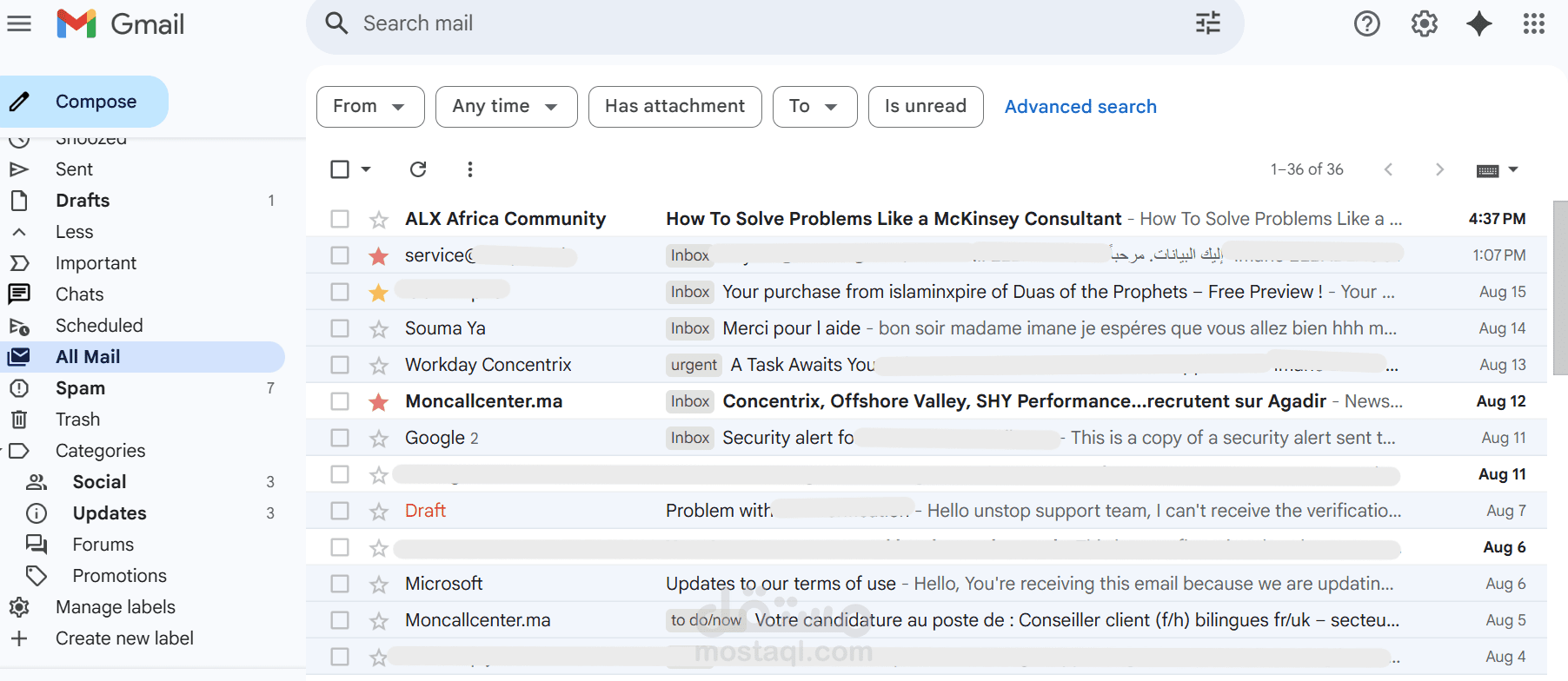The image size is (1568, 681).
Task: Select the Google security alert checkbox
Action: coord(340,438)
